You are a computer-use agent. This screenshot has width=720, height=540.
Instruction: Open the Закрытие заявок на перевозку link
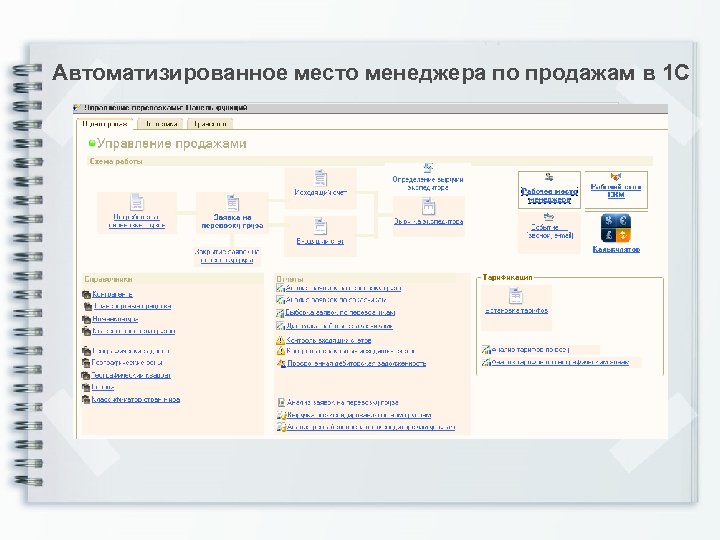click(x=227, y=256)
